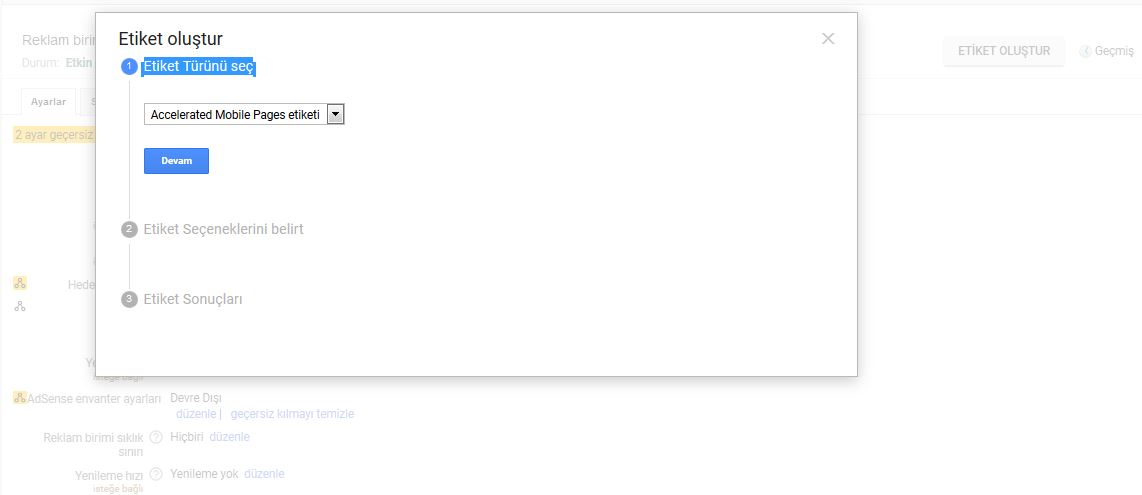This screenshot has height=495, width=1142.
Task: Click the step 3 circle icon
Action: click(x=129, y=299)
